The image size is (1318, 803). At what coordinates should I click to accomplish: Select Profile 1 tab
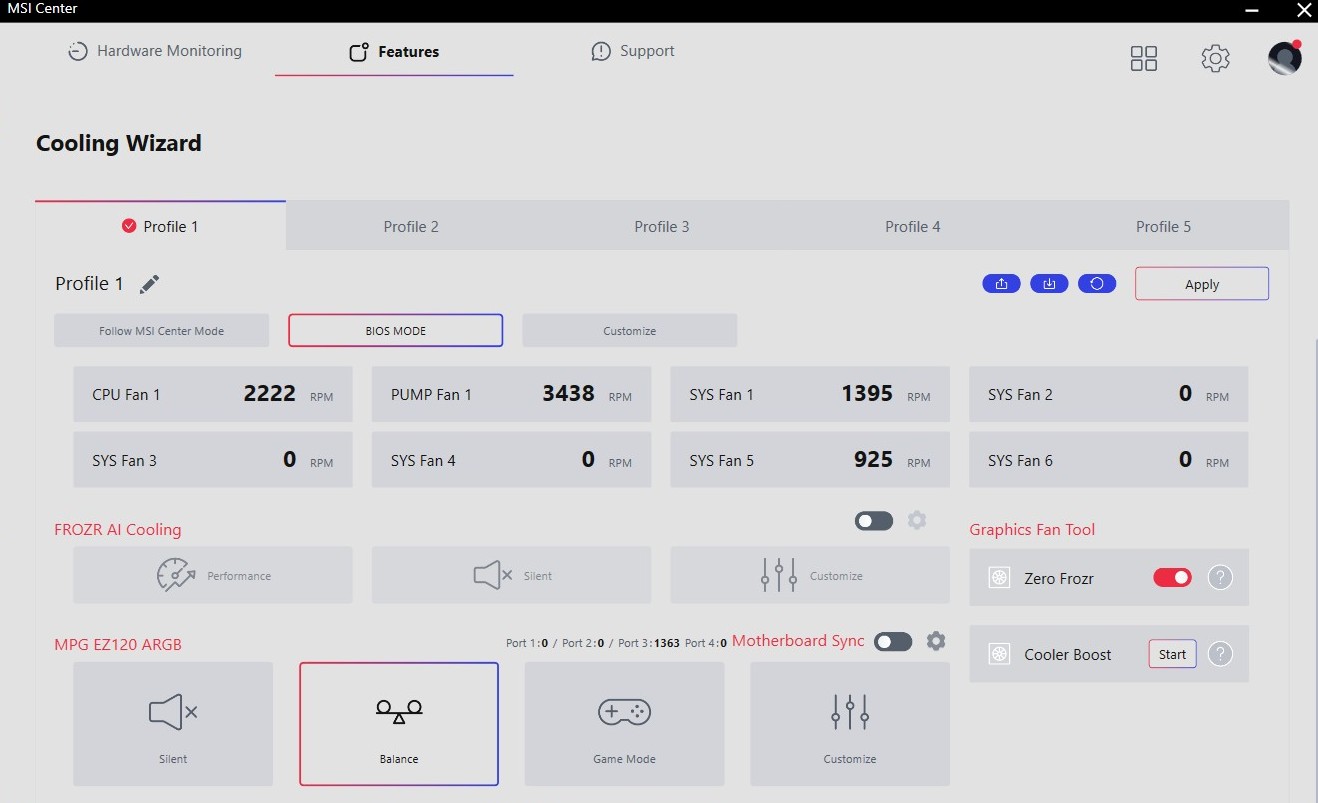click(x=160, y=226)
